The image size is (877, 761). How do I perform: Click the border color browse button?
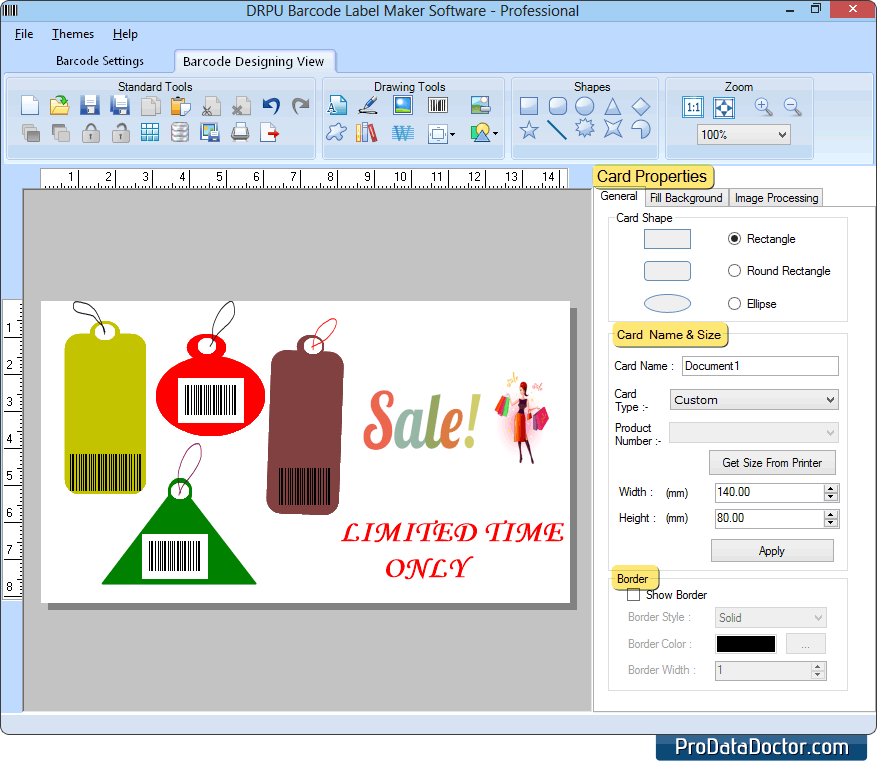point(805,644)
